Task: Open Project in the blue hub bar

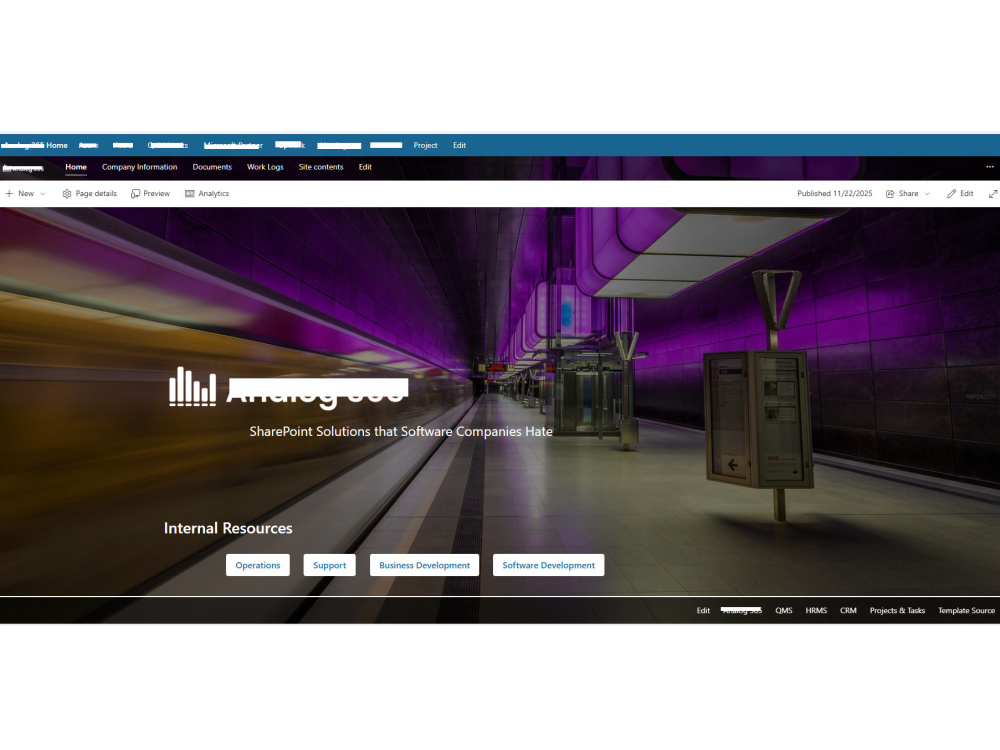Action: (425, 145)
